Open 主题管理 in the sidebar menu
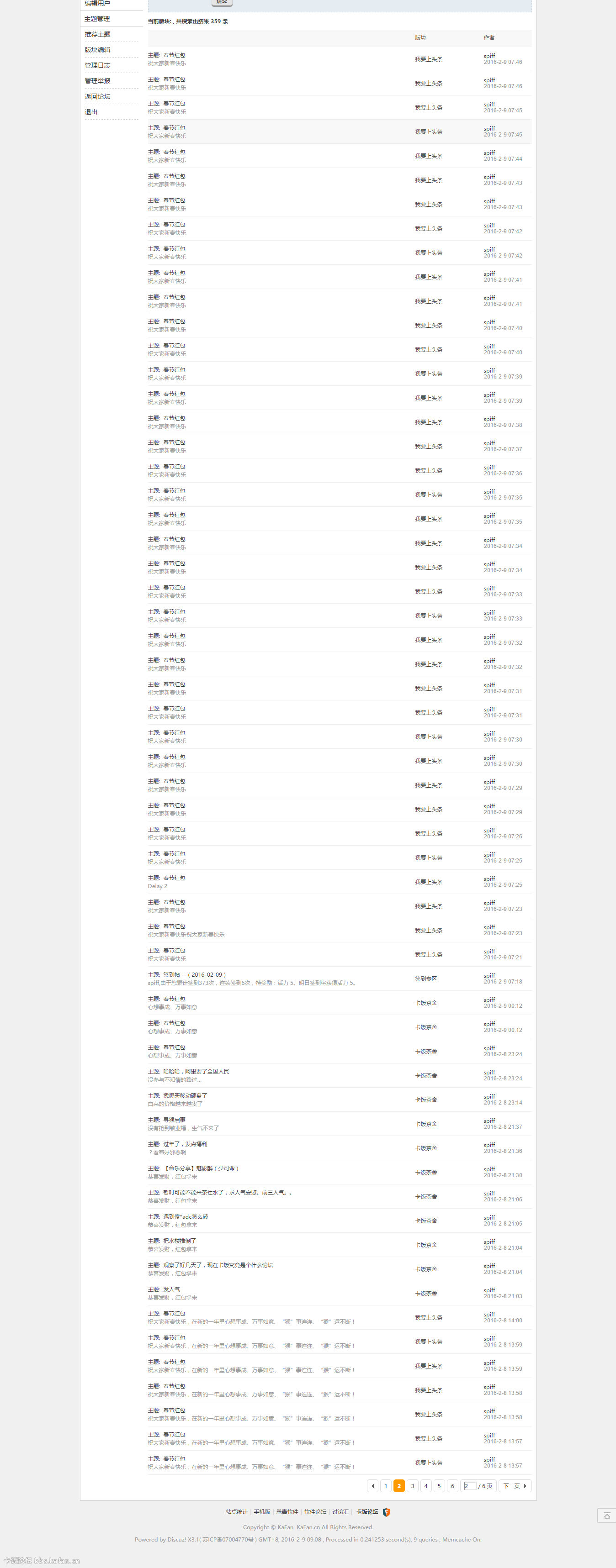The width and height of the screenshot is (616, 1568). [97, 19]
